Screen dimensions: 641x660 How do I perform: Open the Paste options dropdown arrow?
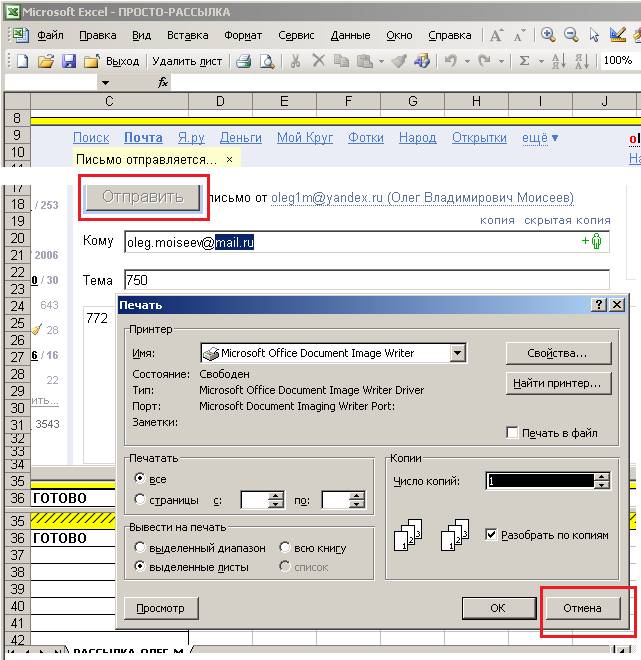(x=381, y=61)
